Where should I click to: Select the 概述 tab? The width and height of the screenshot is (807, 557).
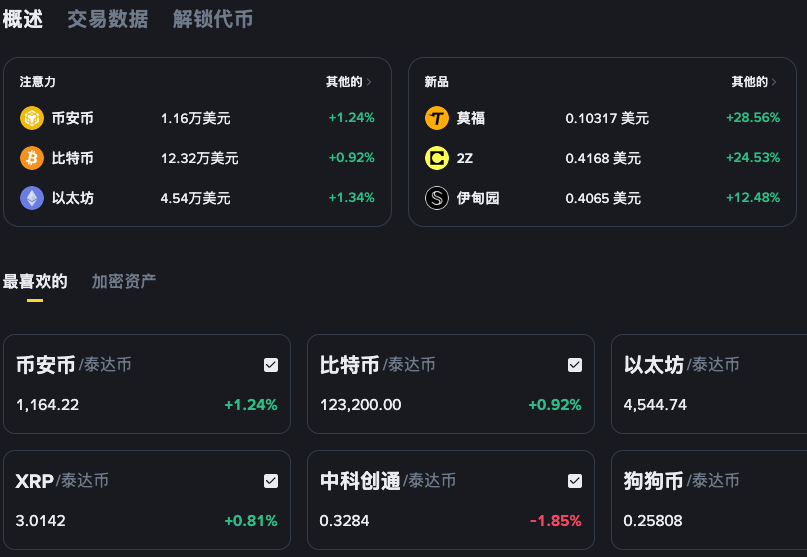(23, 19)
